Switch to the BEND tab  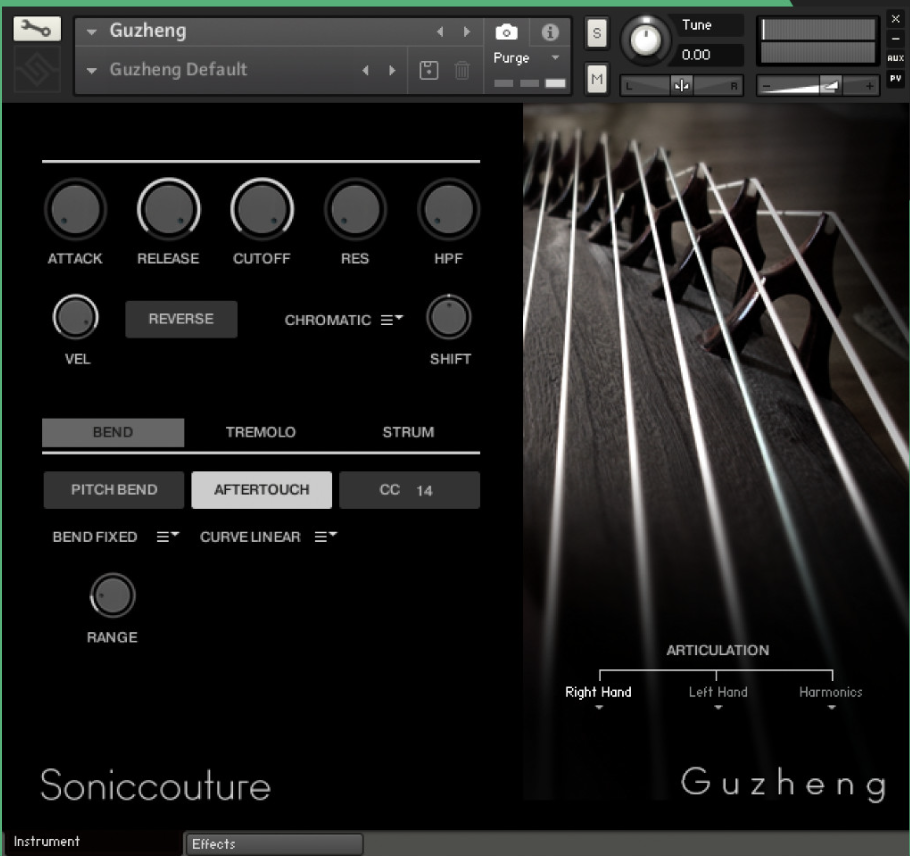pyautogui.click(x=113, y=432)
